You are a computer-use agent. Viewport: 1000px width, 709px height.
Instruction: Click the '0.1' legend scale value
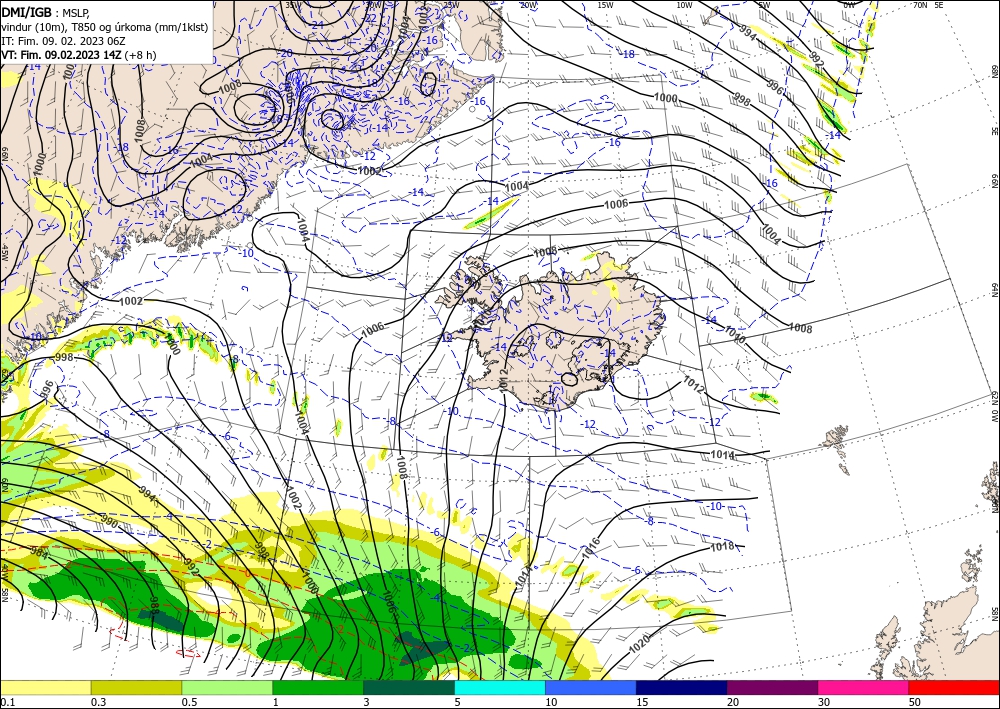tap(6, 702)
